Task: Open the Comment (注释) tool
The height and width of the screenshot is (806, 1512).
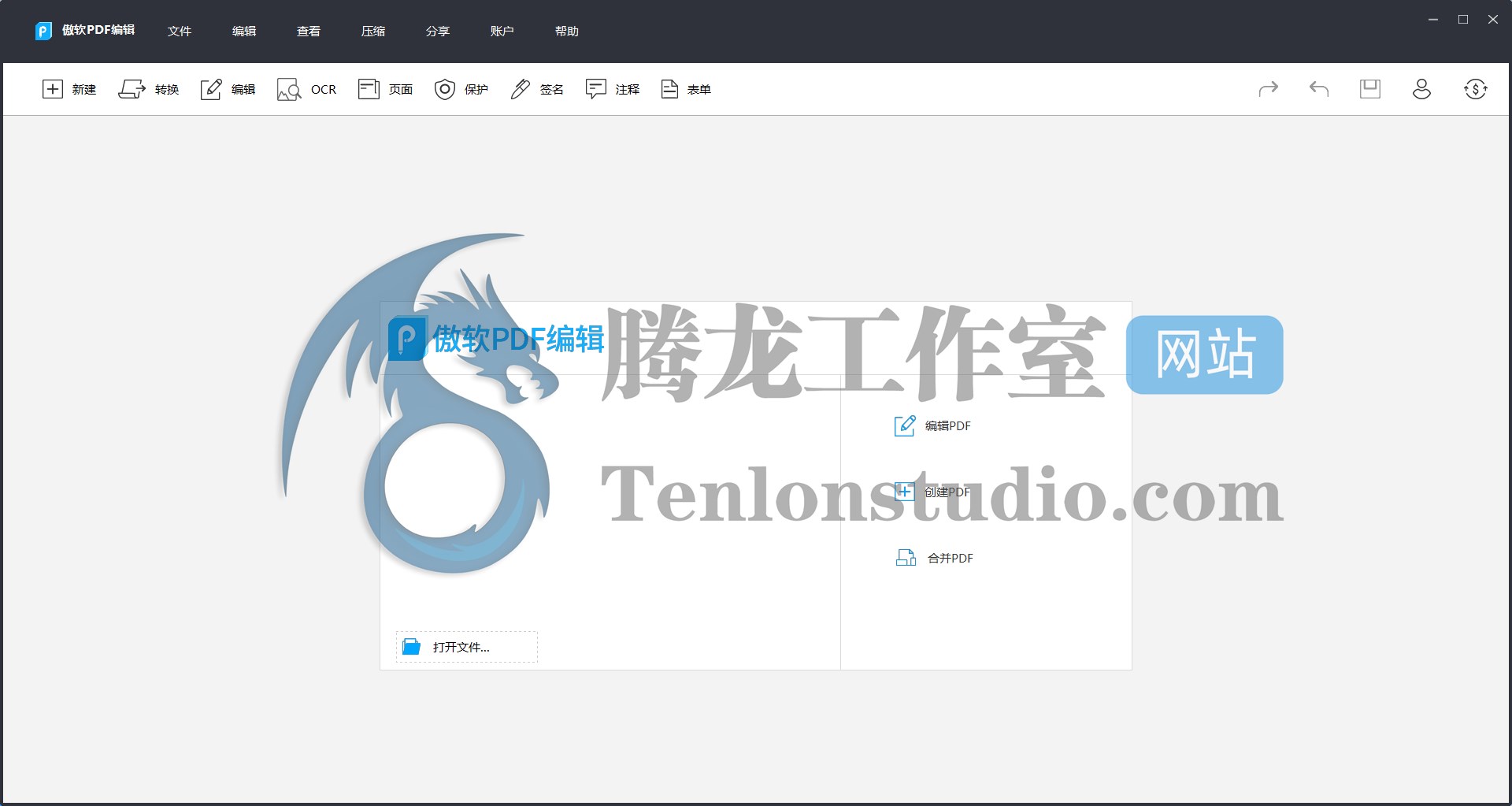Action: pos(595,89)
